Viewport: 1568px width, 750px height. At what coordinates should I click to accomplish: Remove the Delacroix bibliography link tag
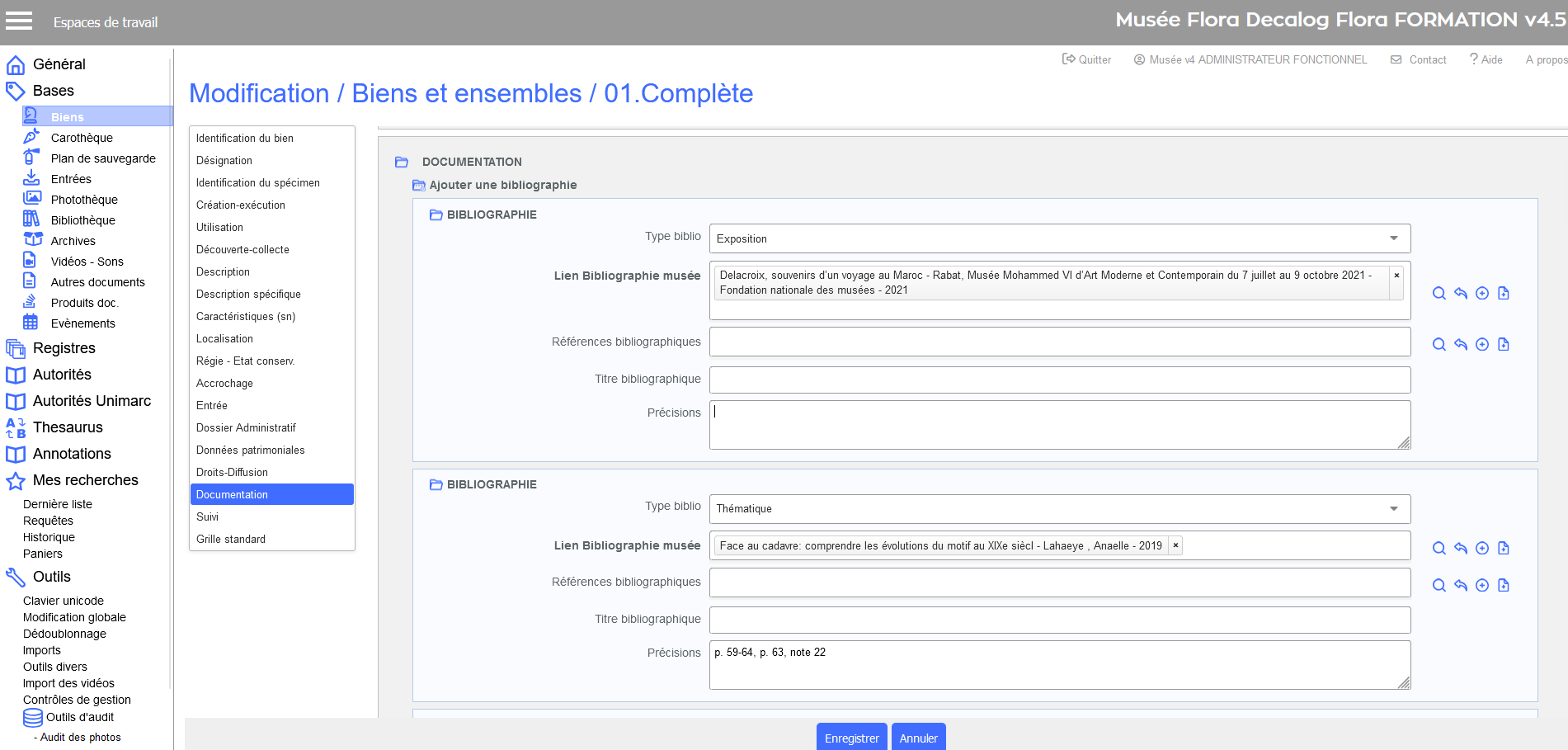coord(1396,276)
